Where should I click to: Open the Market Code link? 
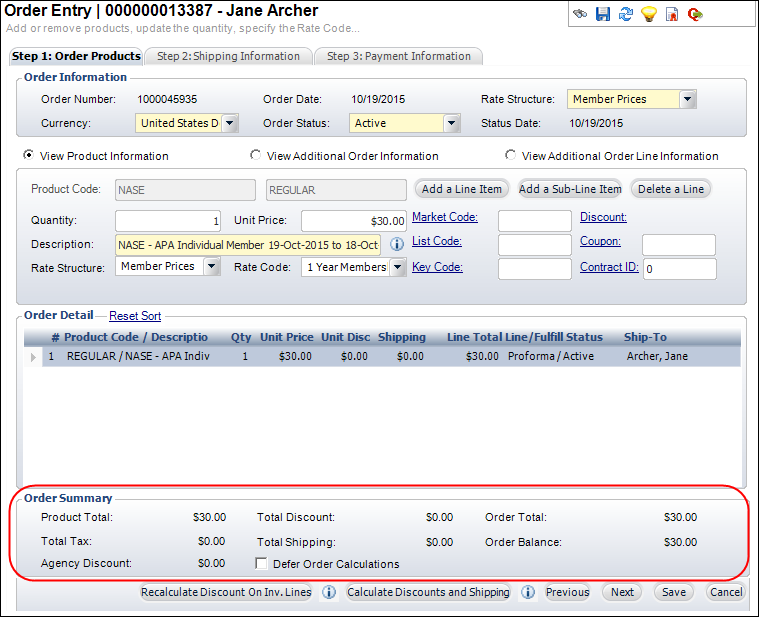[445, 217]
